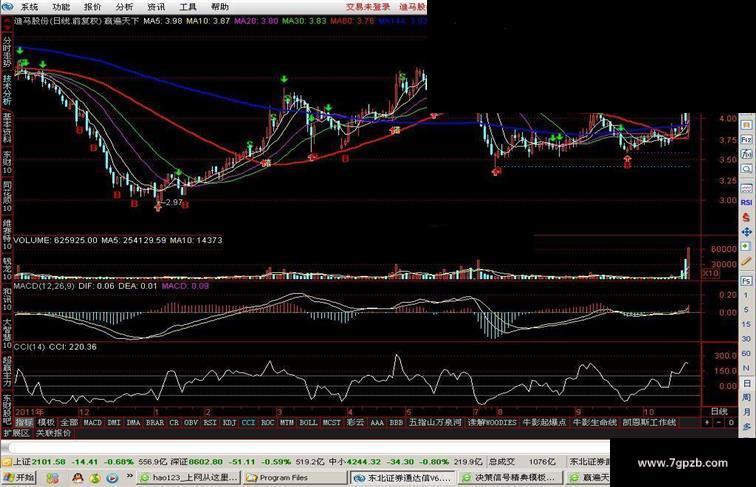Select the 牛彭生命线 indicator tab
Screen dimensions: 756x487
coord(595,422)
